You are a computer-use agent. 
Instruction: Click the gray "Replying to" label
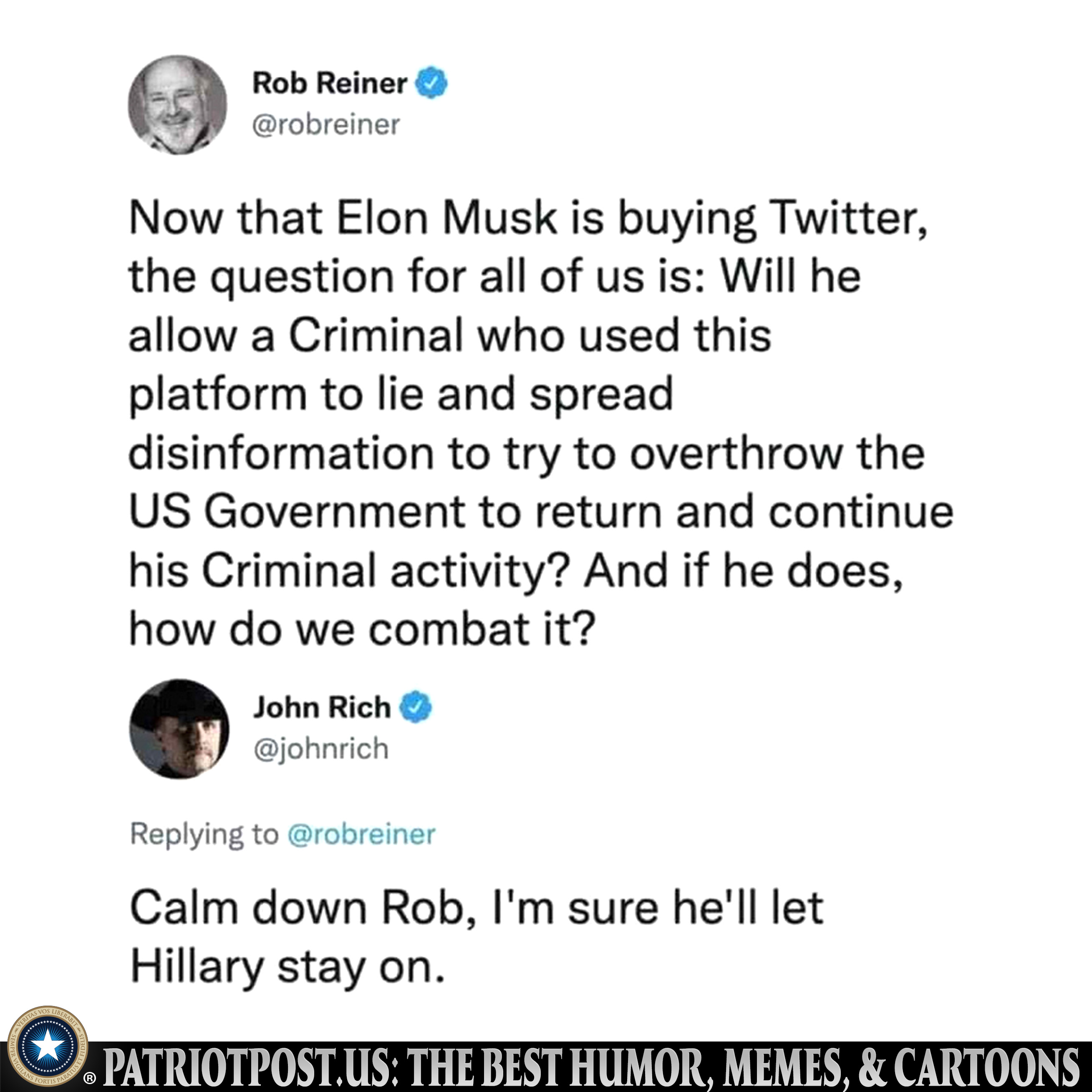point(204,834)
